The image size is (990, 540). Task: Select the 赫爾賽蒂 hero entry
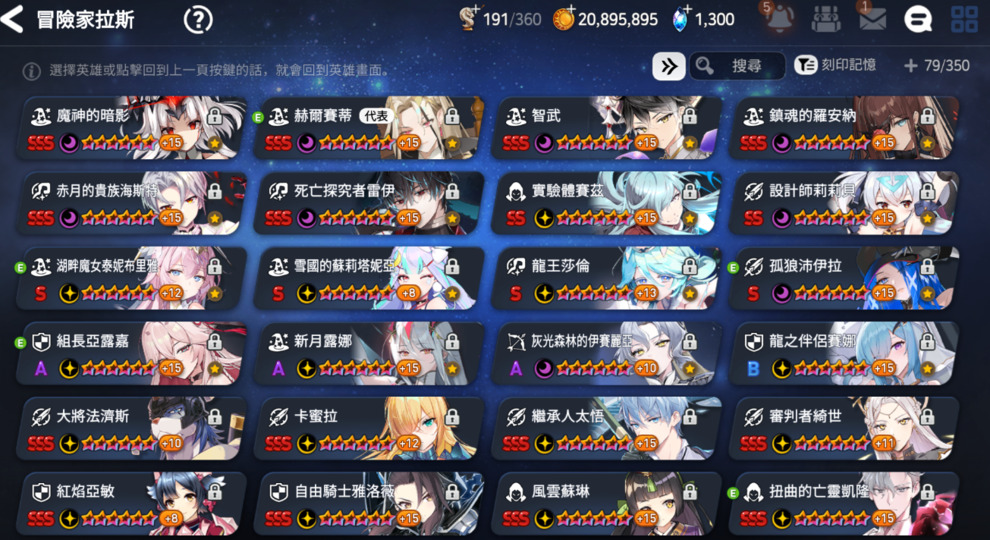[x=369, y=128]
